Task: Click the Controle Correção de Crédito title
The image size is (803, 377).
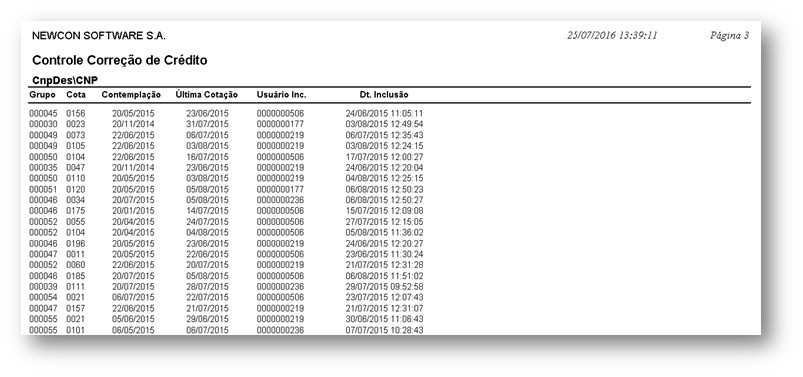Action: point(120,60)
